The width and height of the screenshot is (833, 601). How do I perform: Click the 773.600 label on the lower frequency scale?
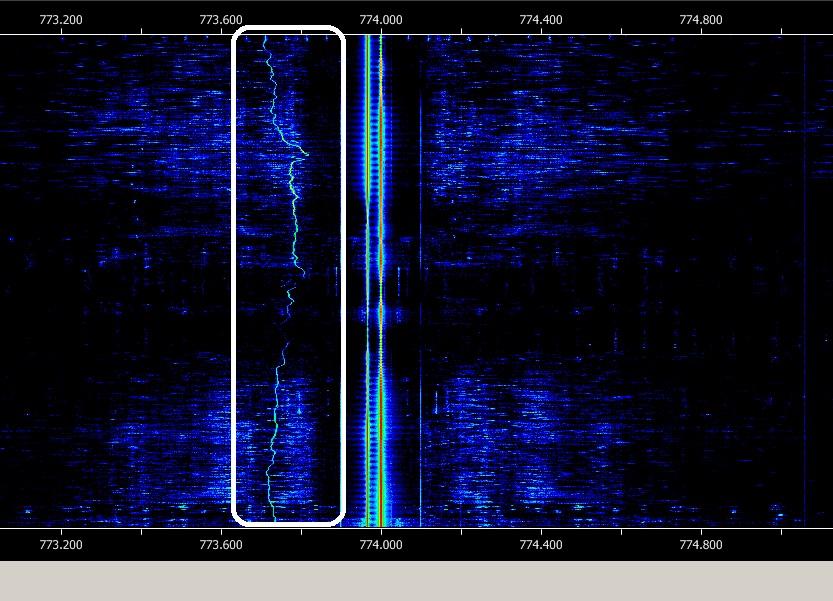click(220, 545)
